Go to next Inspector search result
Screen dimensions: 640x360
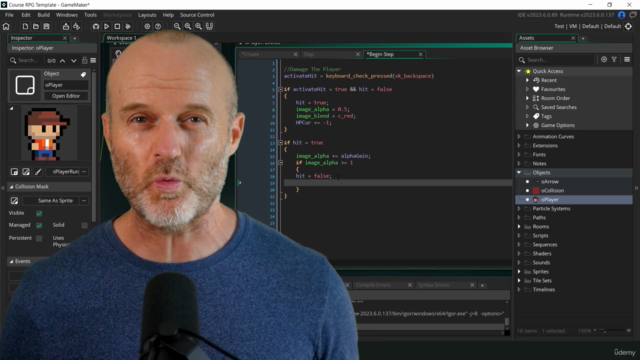[x=73, y=60]
